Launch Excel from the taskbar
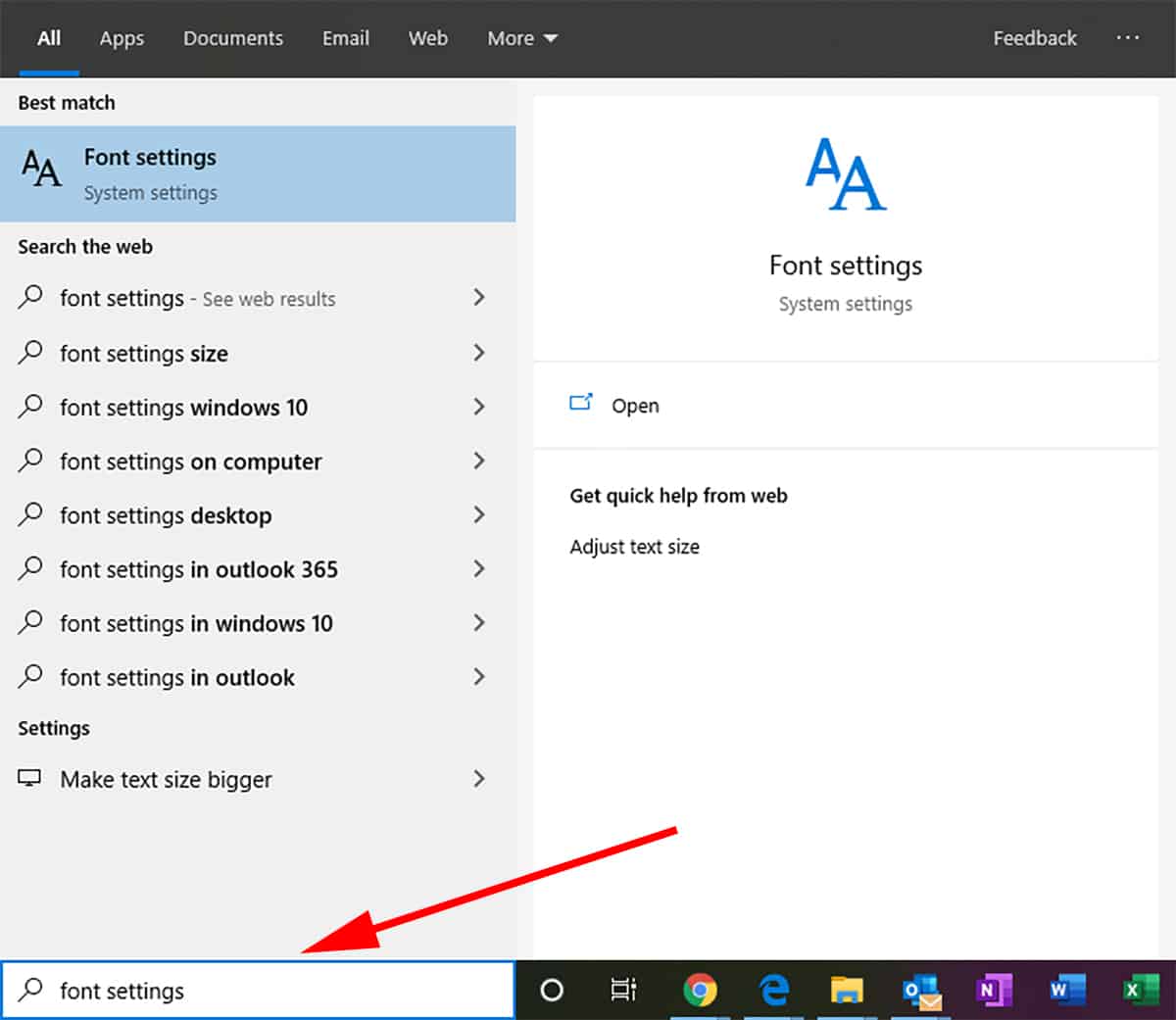Image resolution: width=1176 pixels, height=1020 pixels. click(x=1139, y=990)
